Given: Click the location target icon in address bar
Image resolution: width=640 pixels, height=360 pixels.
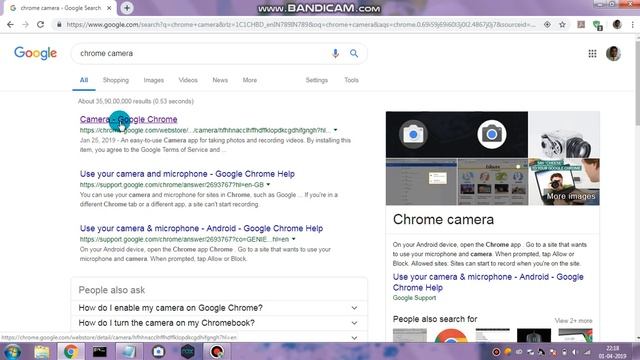Looking at the screenshot, I should (x=547, y=24).
